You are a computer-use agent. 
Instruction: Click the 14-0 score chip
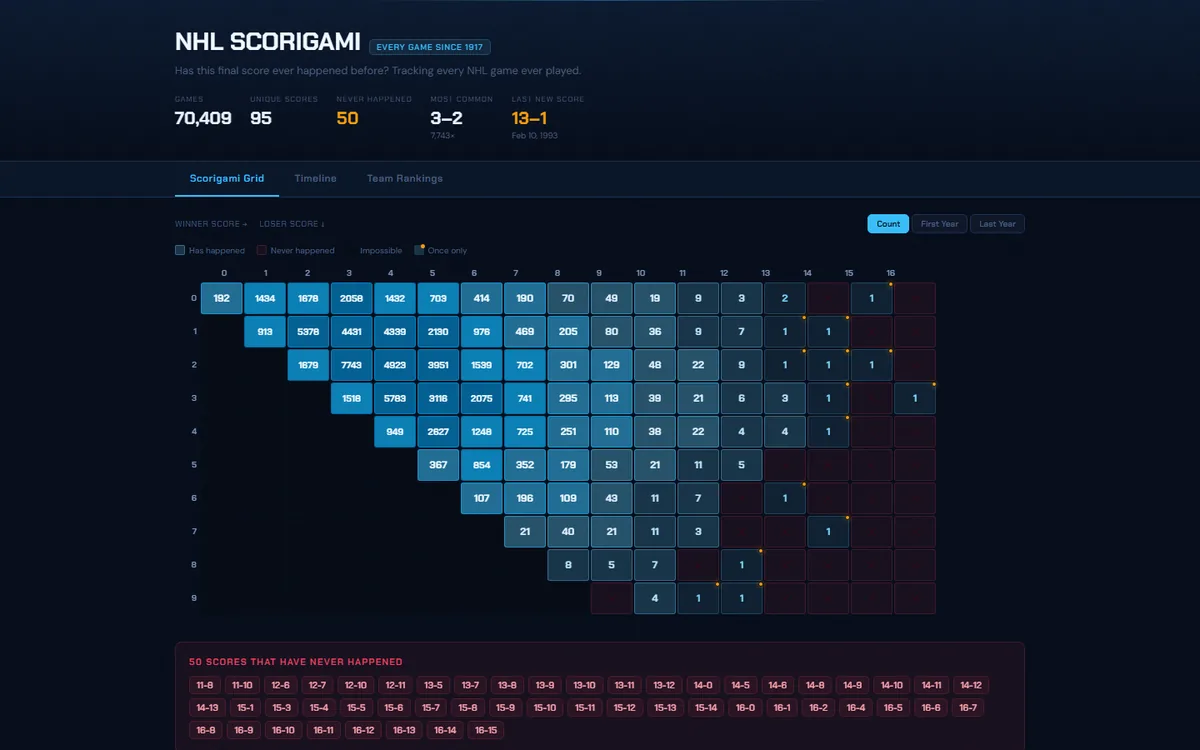click(x=703, y=685)
